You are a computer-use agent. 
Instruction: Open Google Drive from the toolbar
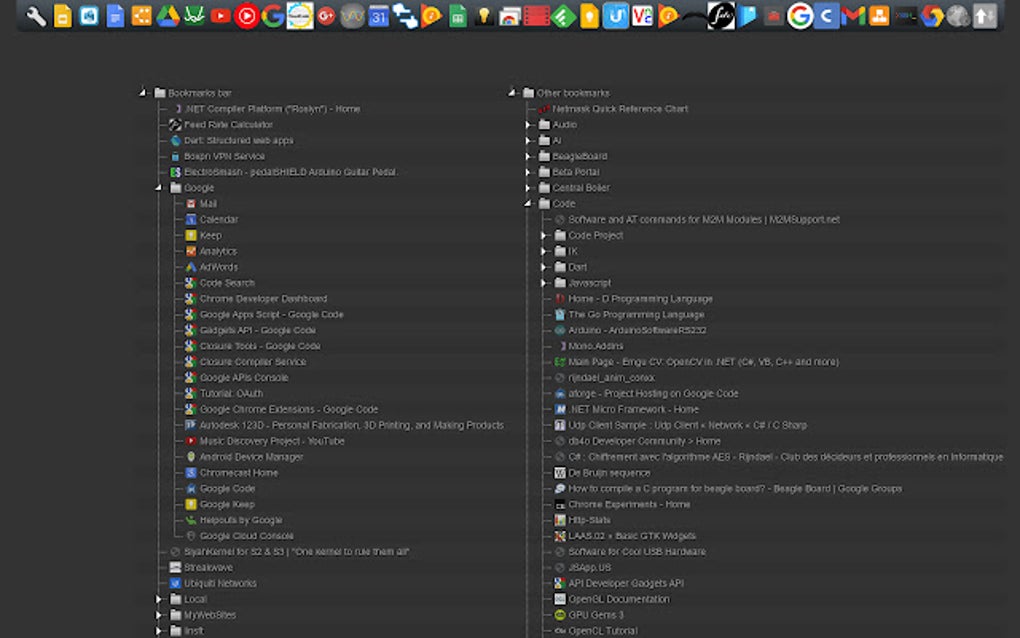tap(167, 16)
